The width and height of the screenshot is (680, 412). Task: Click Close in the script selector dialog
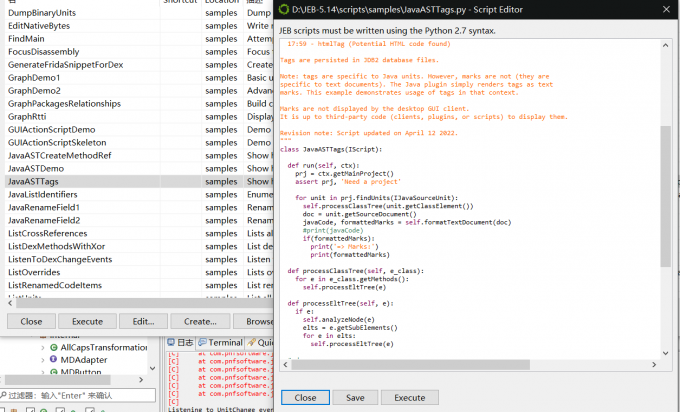coord(31,321)
